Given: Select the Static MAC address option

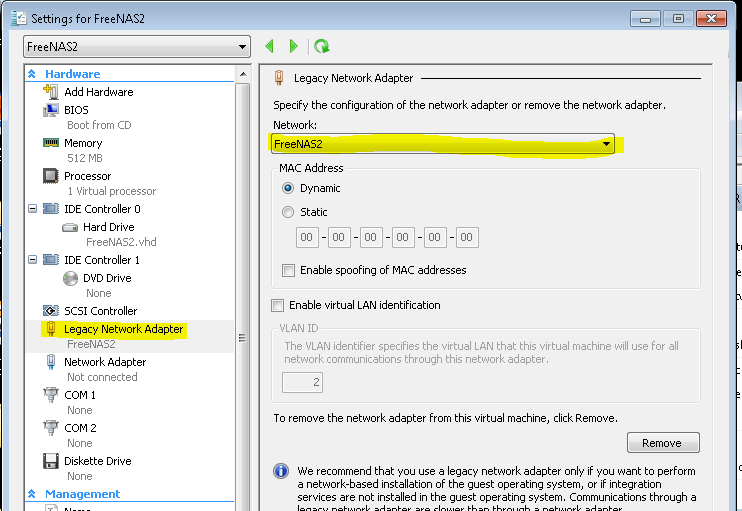Looking at the screenshot, I should click(x=288, y=212).
